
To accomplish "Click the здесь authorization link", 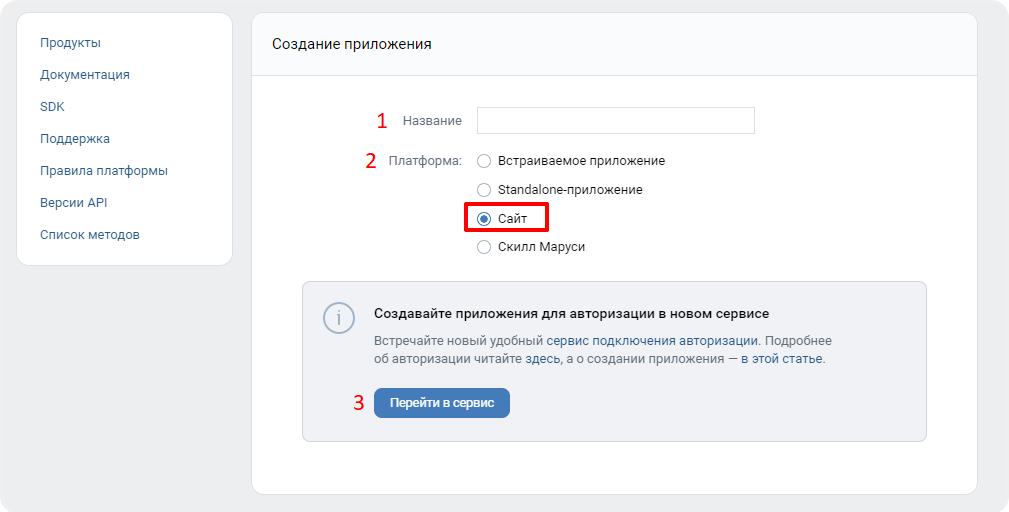I will click(542, 359).
